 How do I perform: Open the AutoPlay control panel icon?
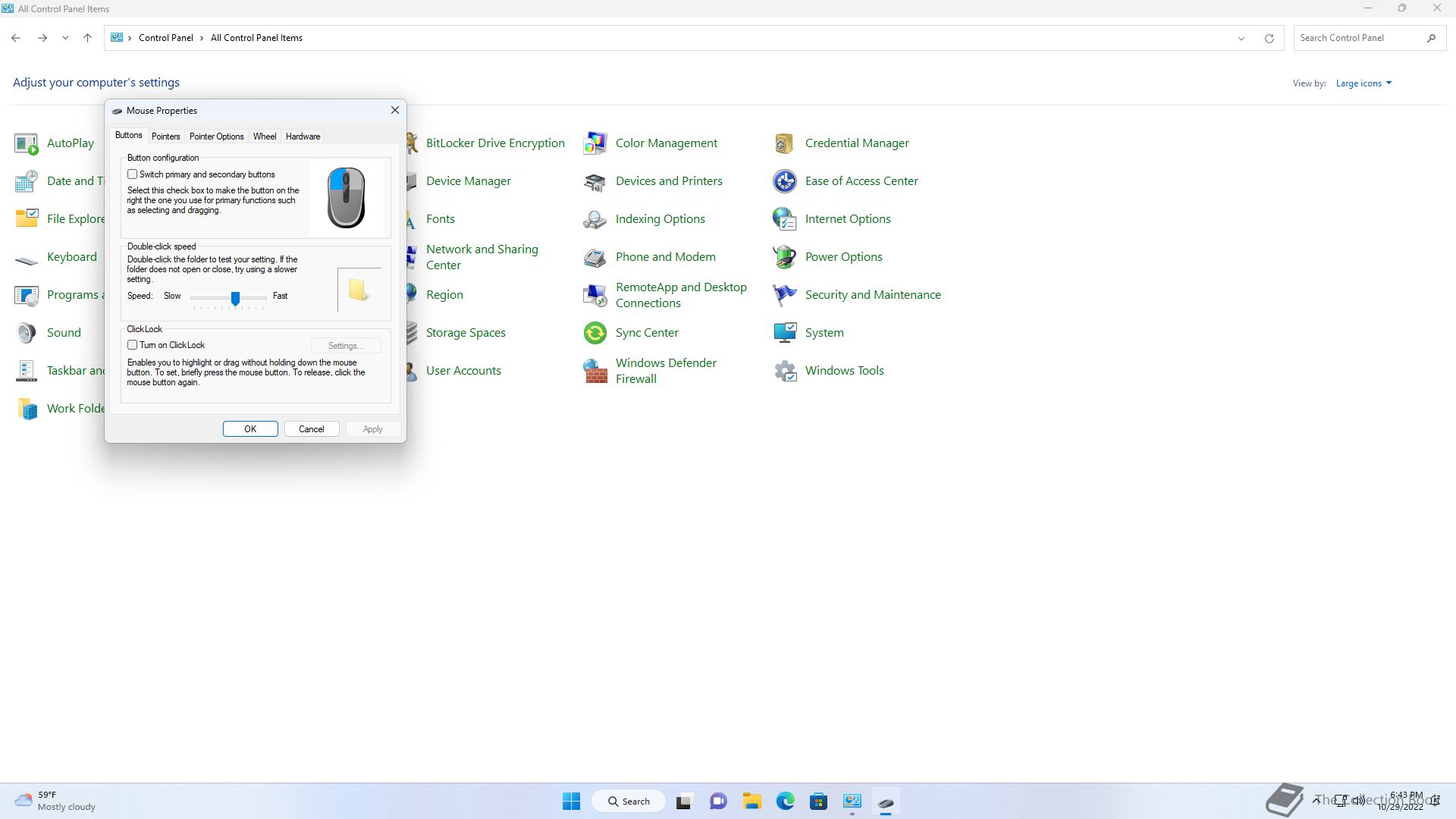coord(27,143)
